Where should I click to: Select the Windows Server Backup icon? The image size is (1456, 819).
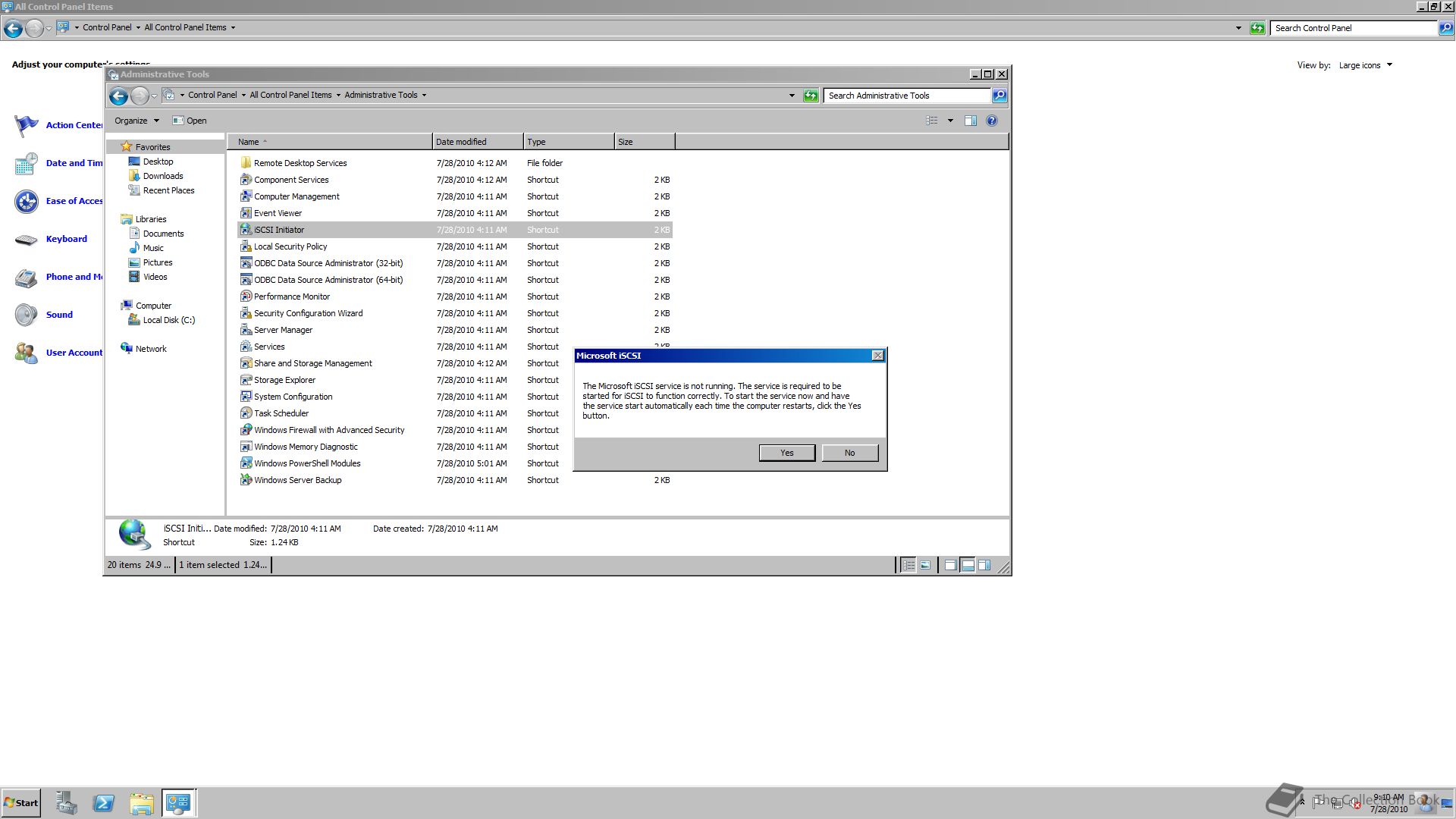click(x=246, y=480)
